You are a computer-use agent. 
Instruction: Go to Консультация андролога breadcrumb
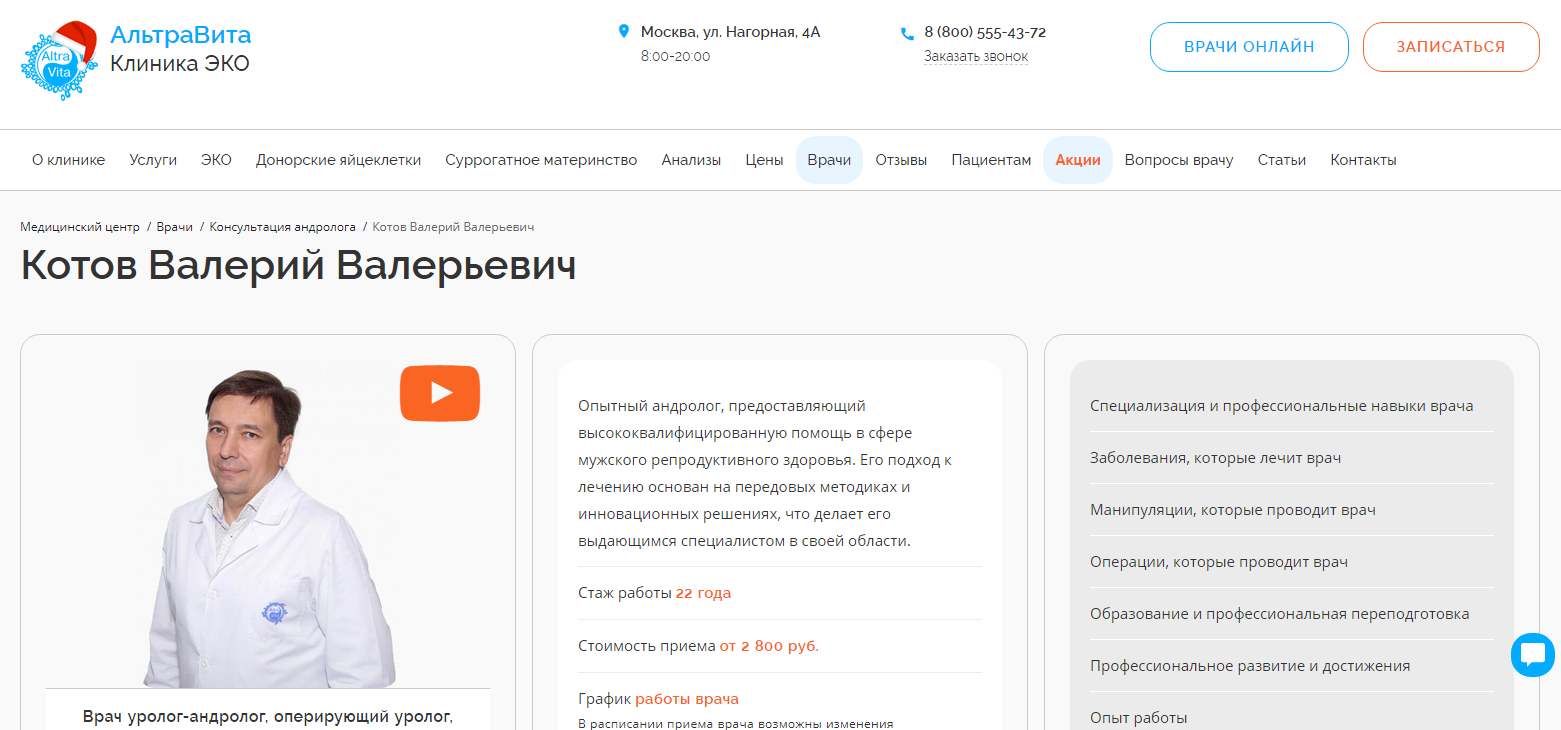pyautogui.click(x=283, y=227)
